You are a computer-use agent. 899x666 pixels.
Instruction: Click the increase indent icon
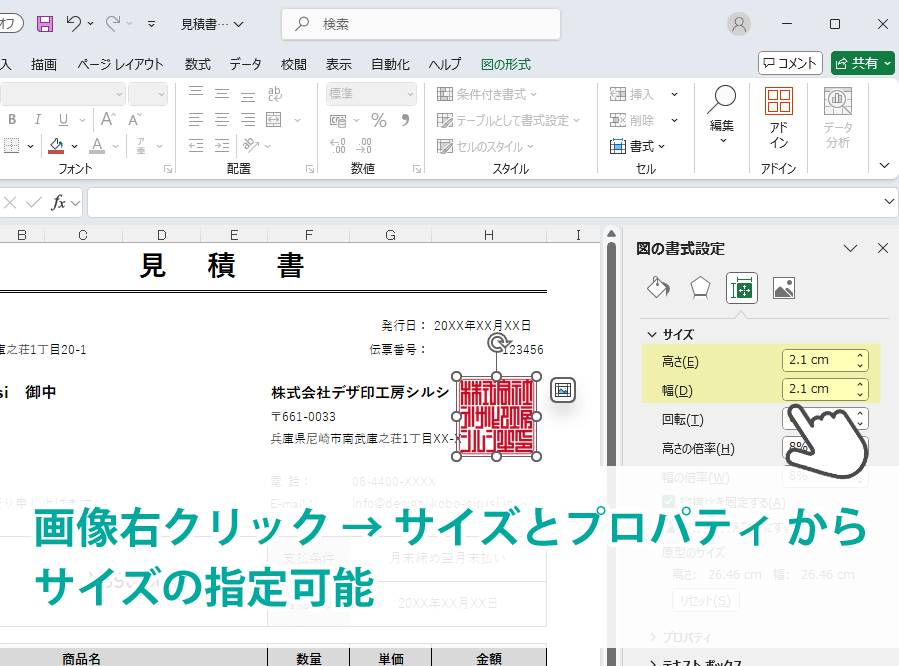222,146
